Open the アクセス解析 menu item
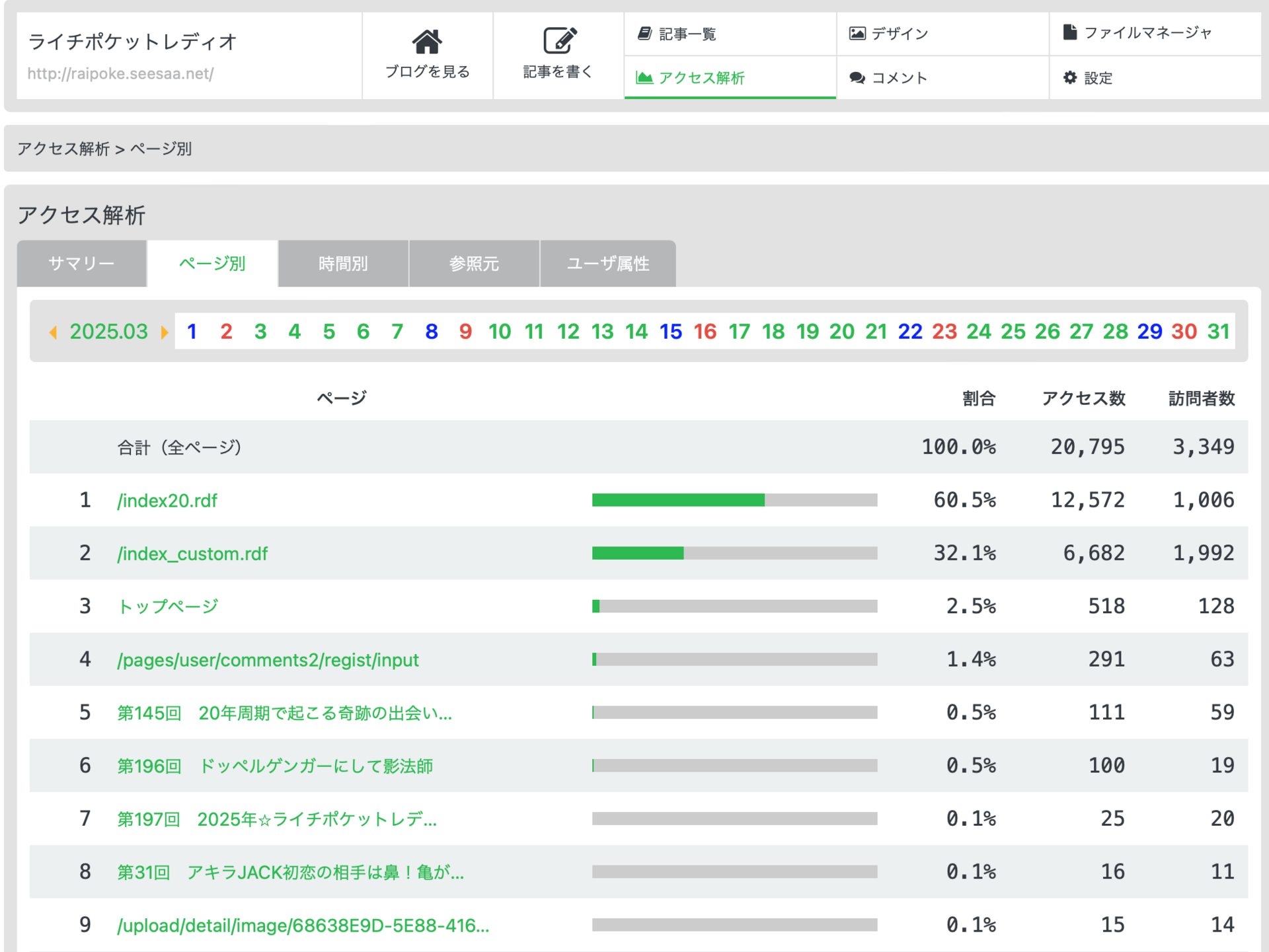 tap(730, 78)
